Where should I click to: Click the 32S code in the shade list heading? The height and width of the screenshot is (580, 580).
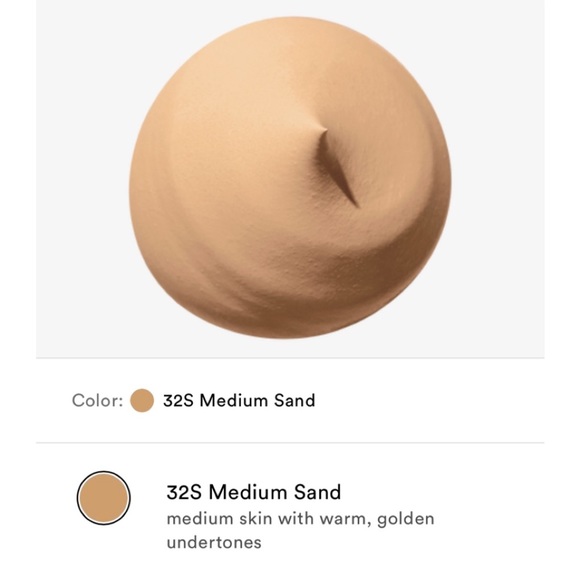(184, 492)
